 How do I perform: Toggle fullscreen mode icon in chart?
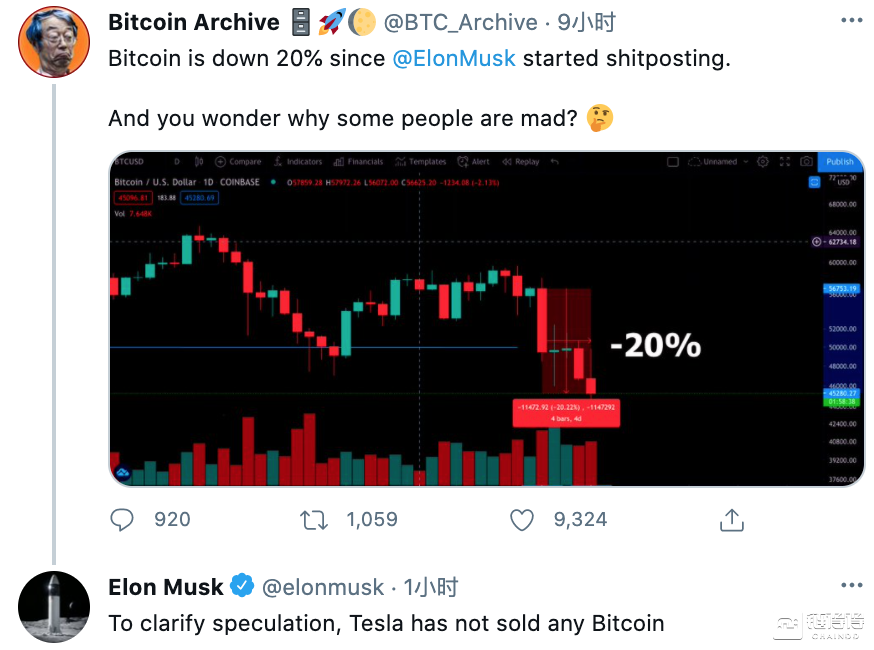[x=785, y=162]
